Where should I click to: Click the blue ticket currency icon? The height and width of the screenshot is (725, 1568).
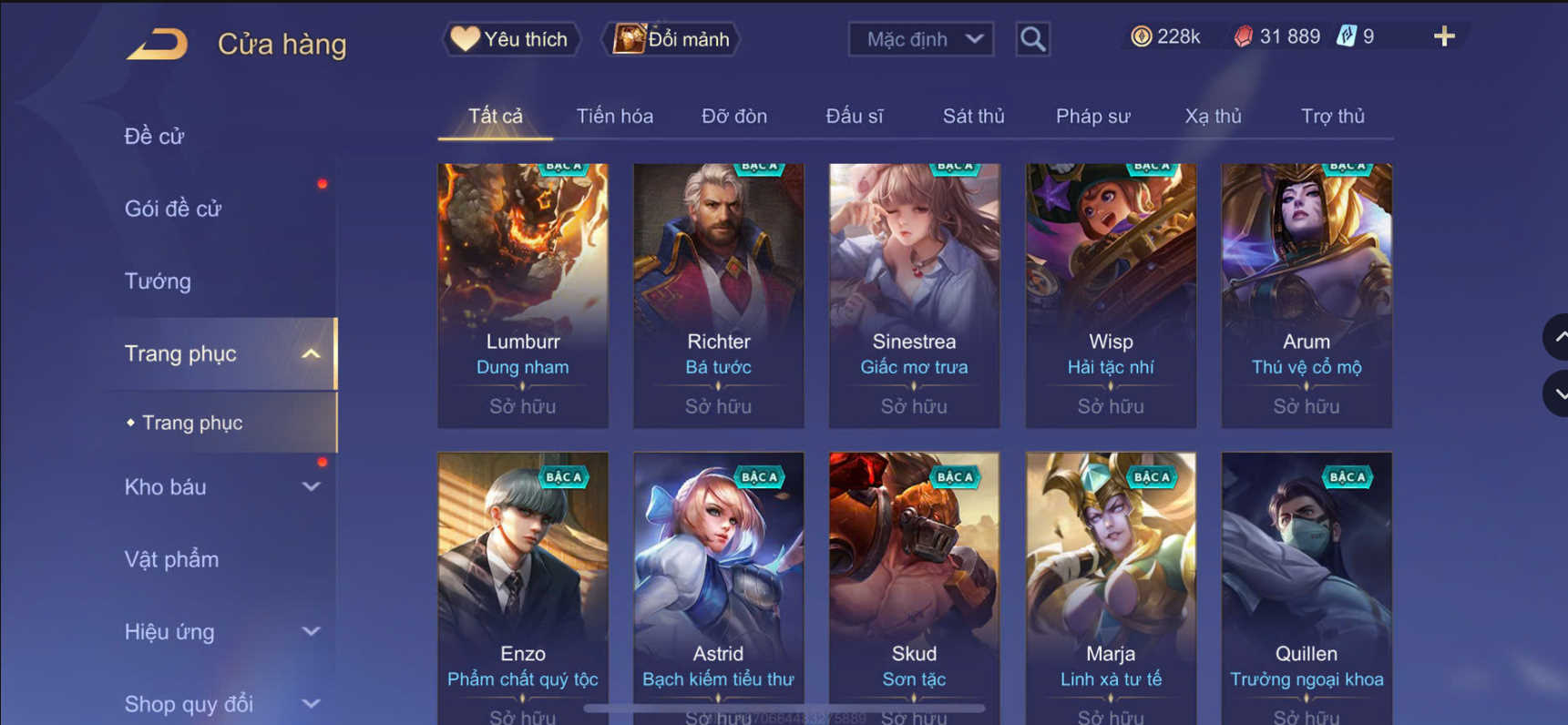pos(1346,36)
